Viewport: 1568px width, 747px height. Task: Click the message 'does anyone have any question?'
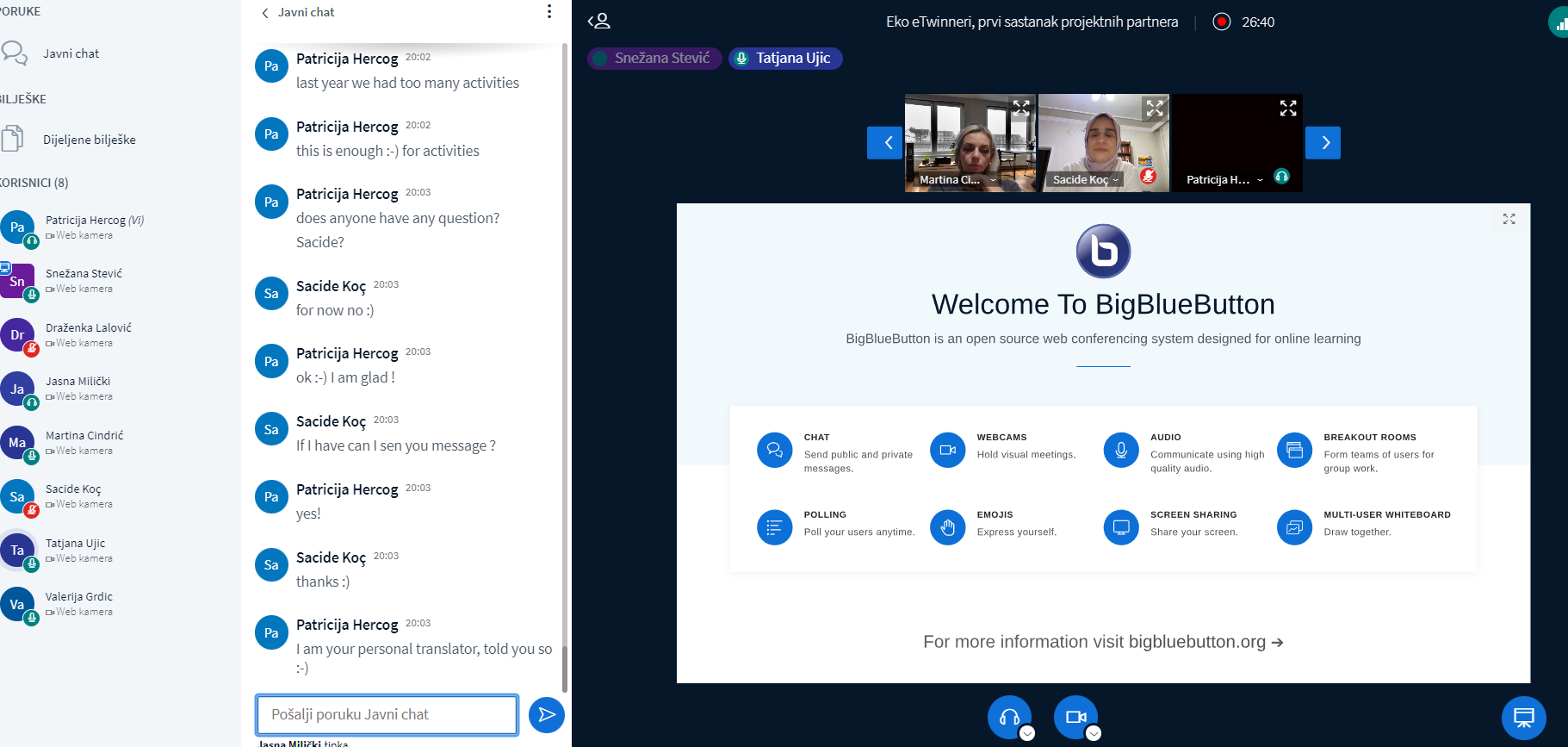[398, 218]
